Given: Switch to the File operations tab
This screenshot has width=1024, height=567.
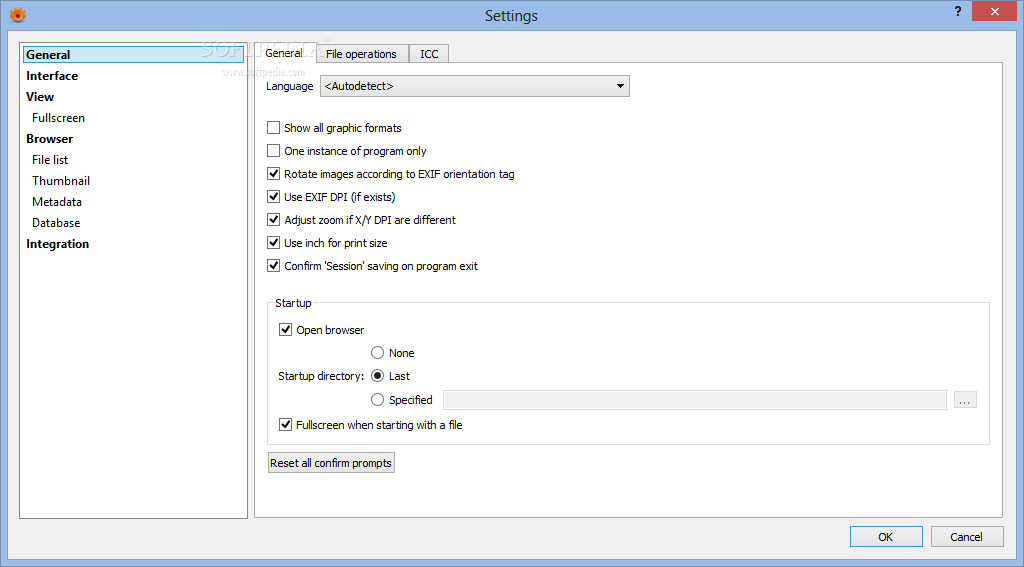Looking at the screenshot, I should (362, 54).
